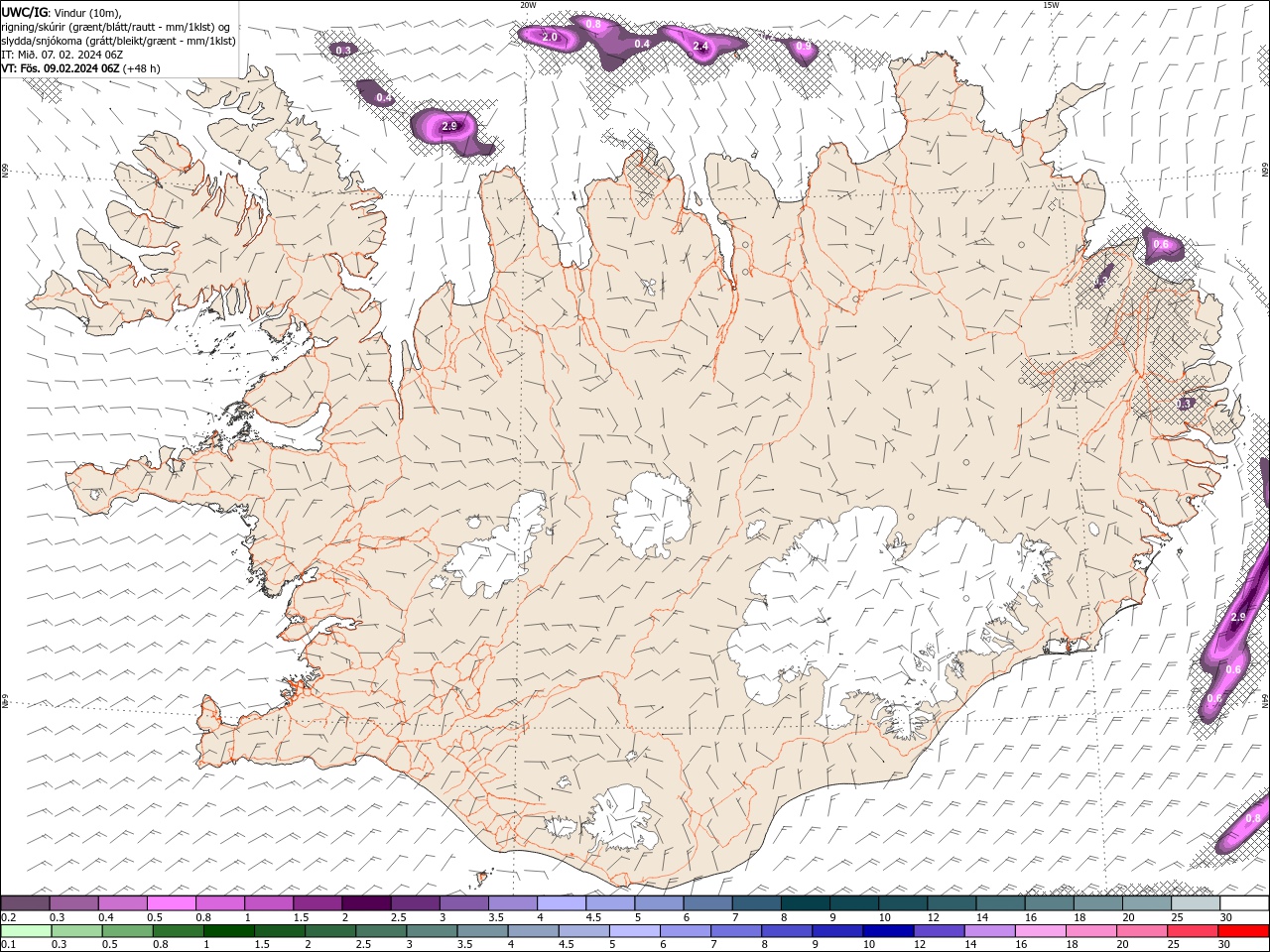Viewport: 1270px width, 952px height.
Task: Select the 0.9 precipitation label on the map
Action: [x=804, y=47]
